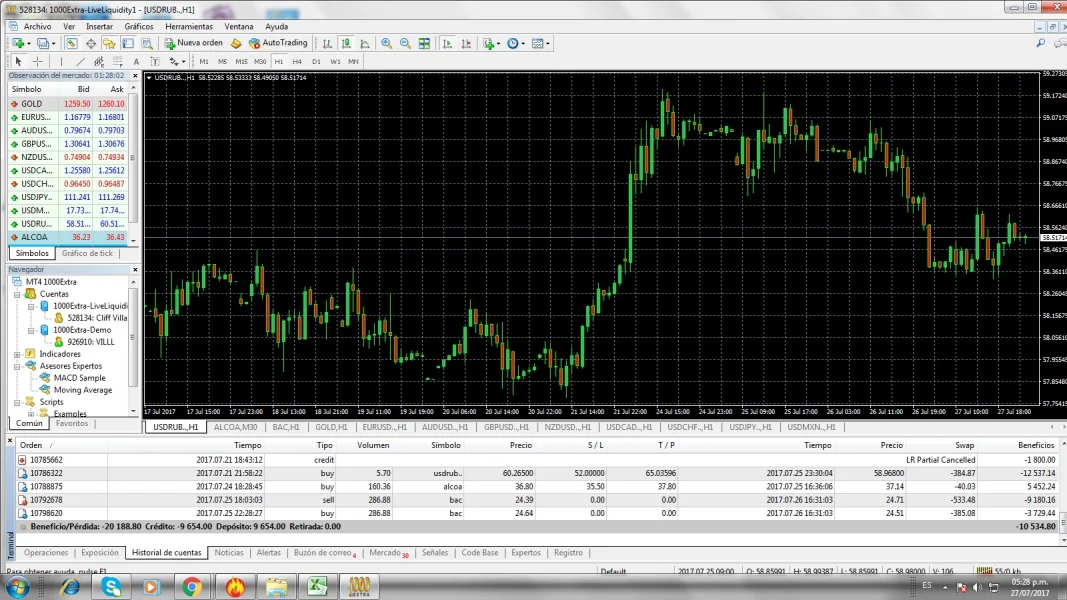This screenshot has height=600, width=1067.
Task: Draw a vertical line using toolbar tool
Action: (60, 61)
